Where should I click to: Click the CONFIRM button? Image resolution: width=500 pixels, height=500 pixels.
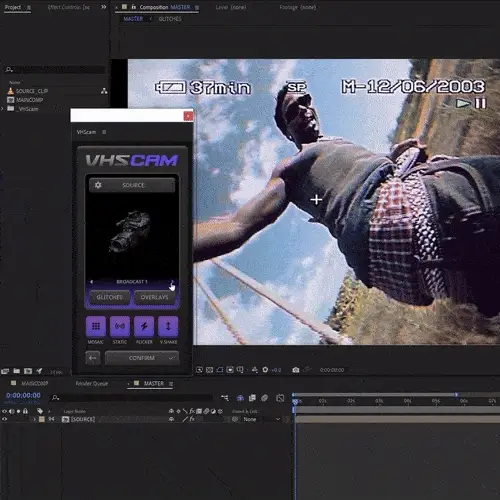(x=142, y=358)
